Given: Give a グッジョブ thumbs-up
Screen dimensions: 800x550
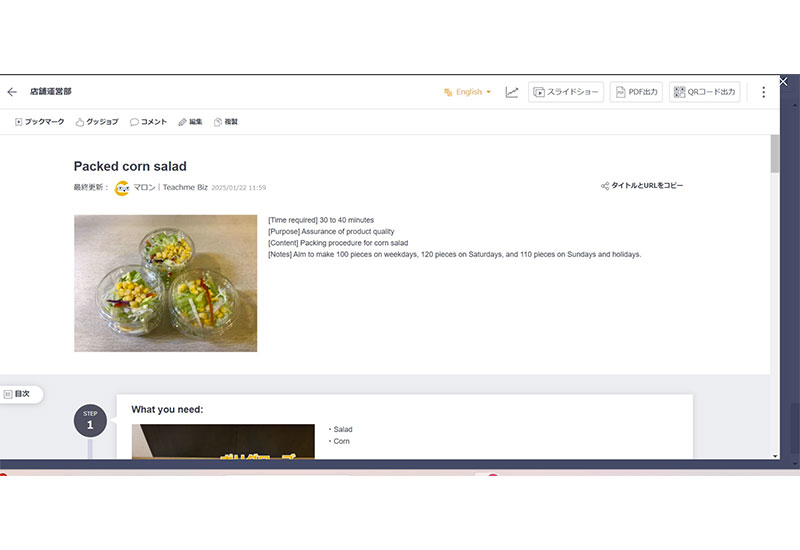Looking at the screenshot, I should 96,122.
